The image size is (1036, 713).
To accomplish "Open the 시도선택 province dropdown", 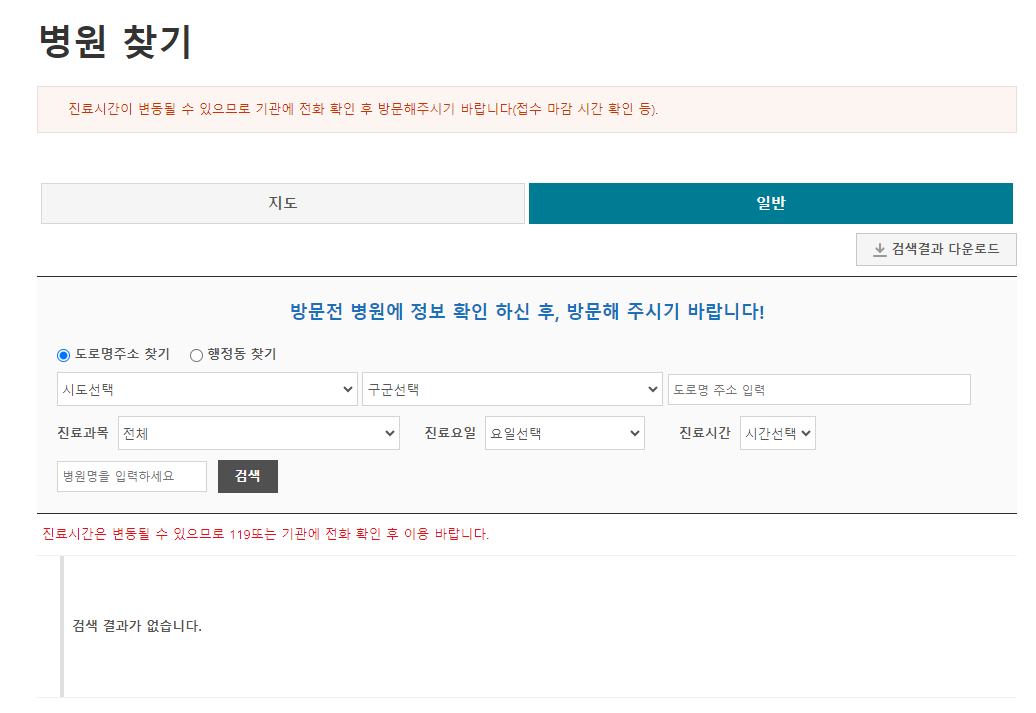I will click(x=207, y=389).
